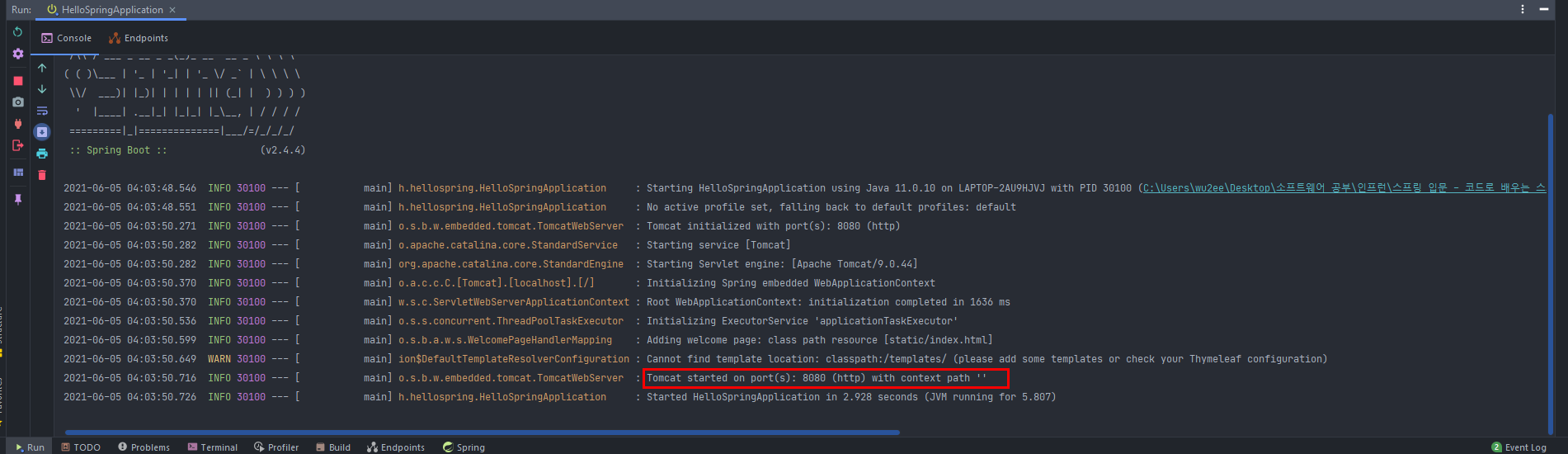The height and width of the screenshot is (454, 1568).
Task: Click 'Starting service [Tomcat]' log message
Action: (718, 245)
